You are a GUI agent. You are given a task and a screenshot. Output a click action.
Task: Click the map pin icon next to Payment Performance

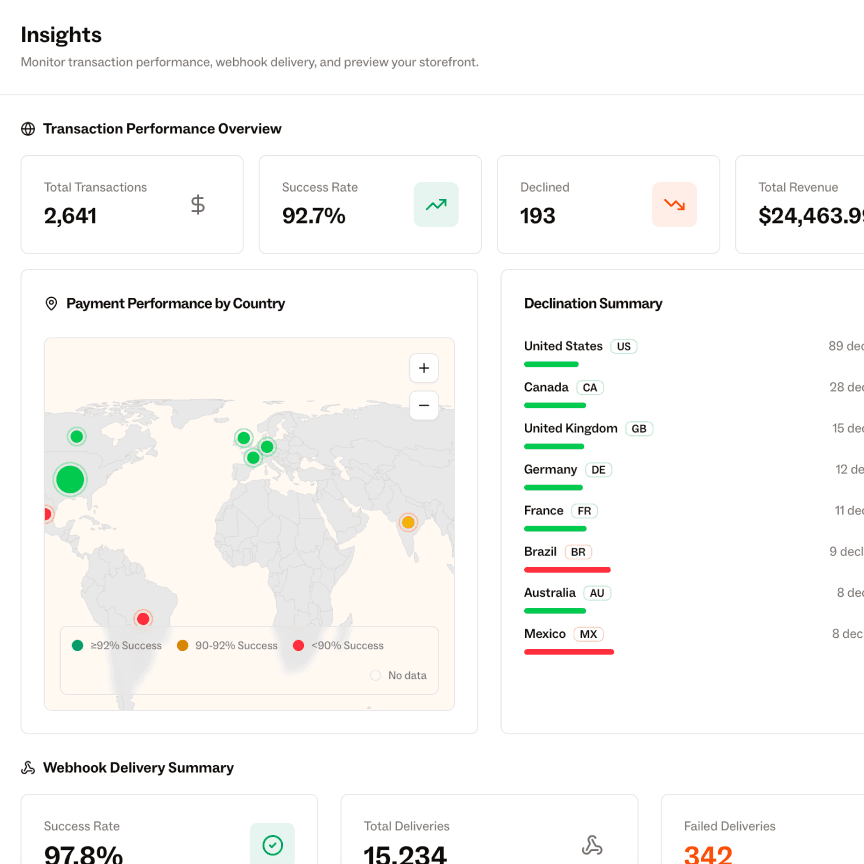[51, 303]
